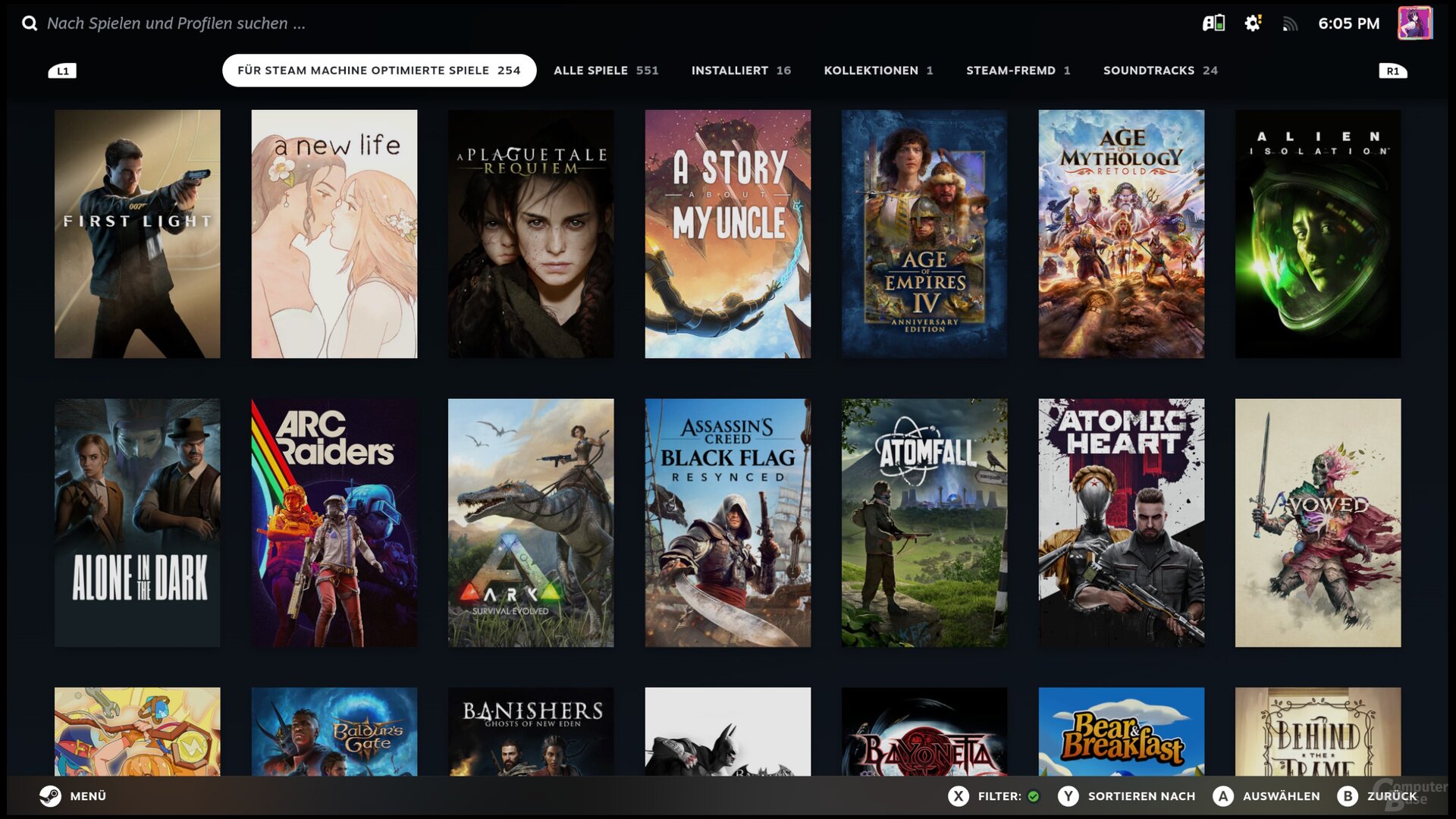Select A Story About My Uncle
Screen dimensions: 1456x819
[728, 234]
